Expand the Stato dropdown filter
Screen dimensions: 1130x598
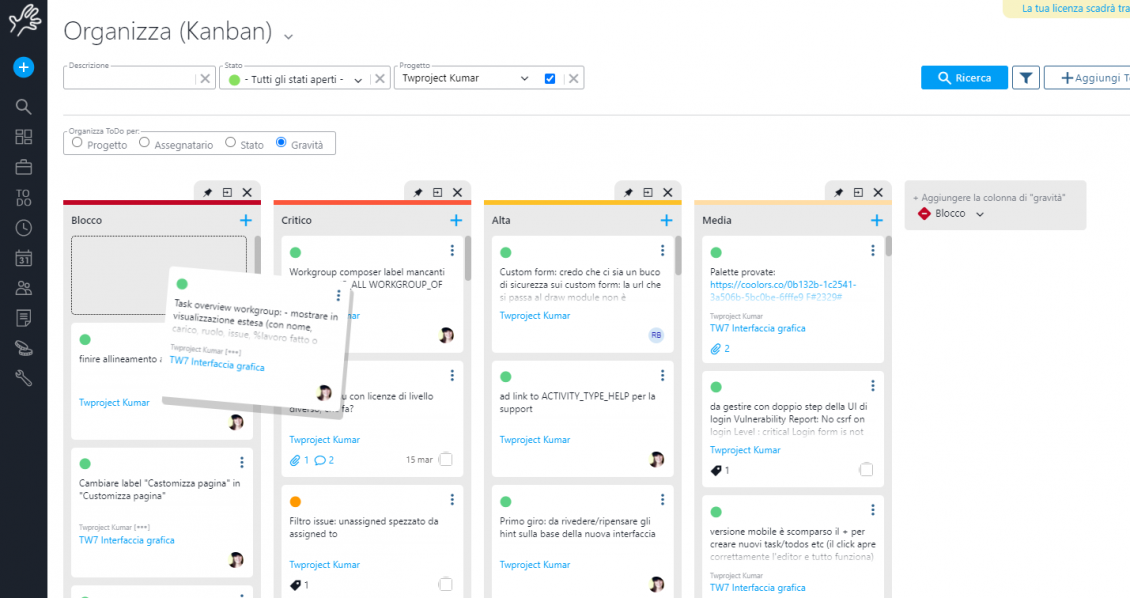[358, 79]
